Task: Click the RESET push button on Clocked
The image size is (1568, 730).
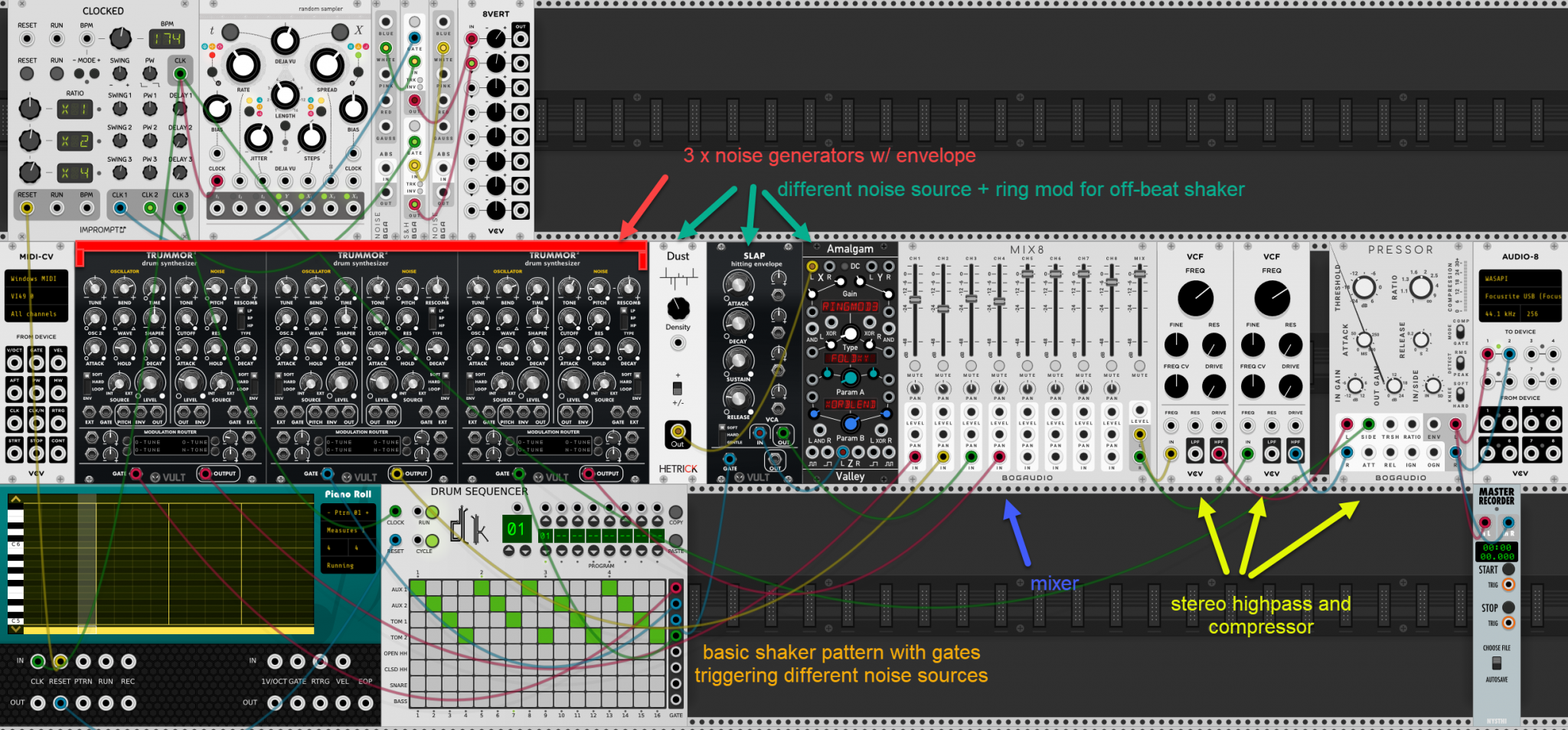Action: pos(27,74)
